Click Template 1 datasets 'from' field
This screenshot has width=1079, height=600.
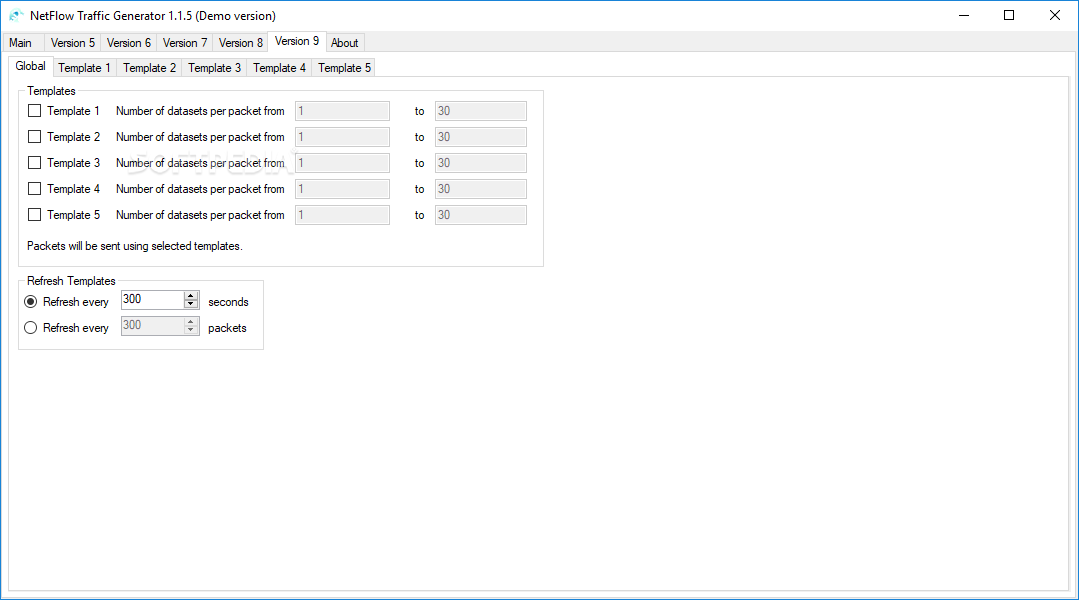pos(342,111)
